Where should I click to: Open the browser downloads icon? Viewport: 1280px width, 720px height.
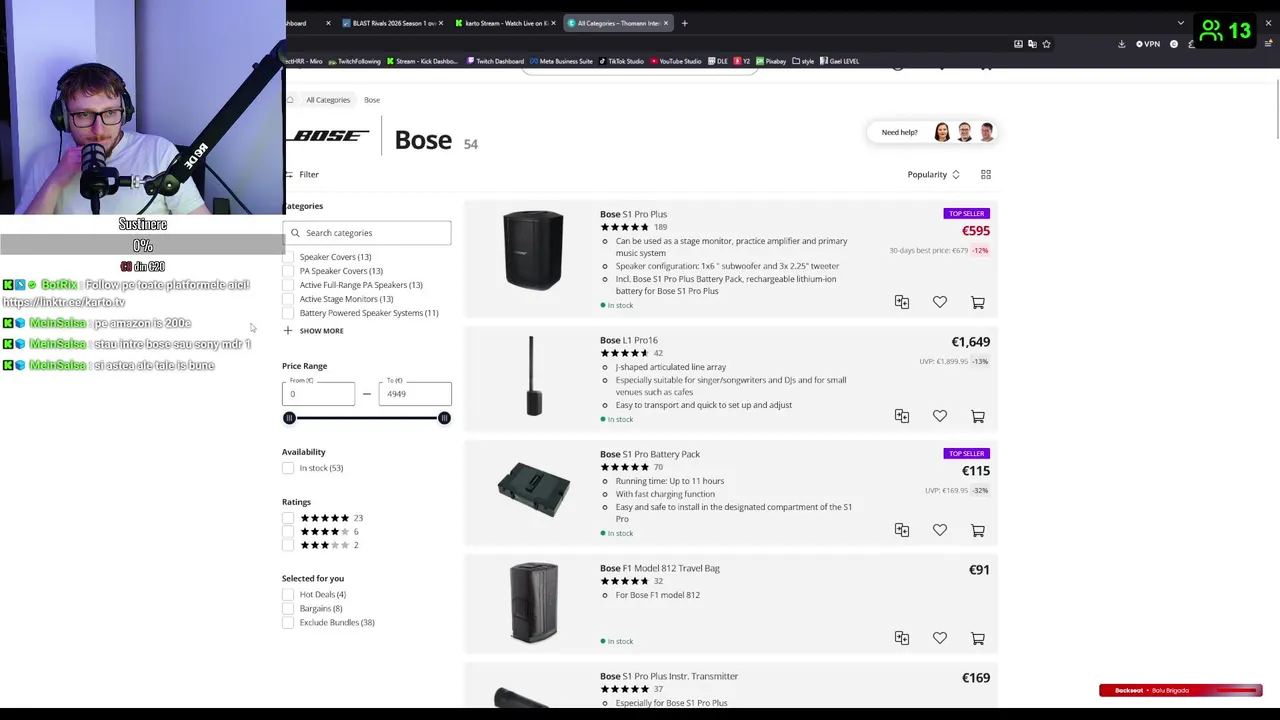click(1121, 44)
